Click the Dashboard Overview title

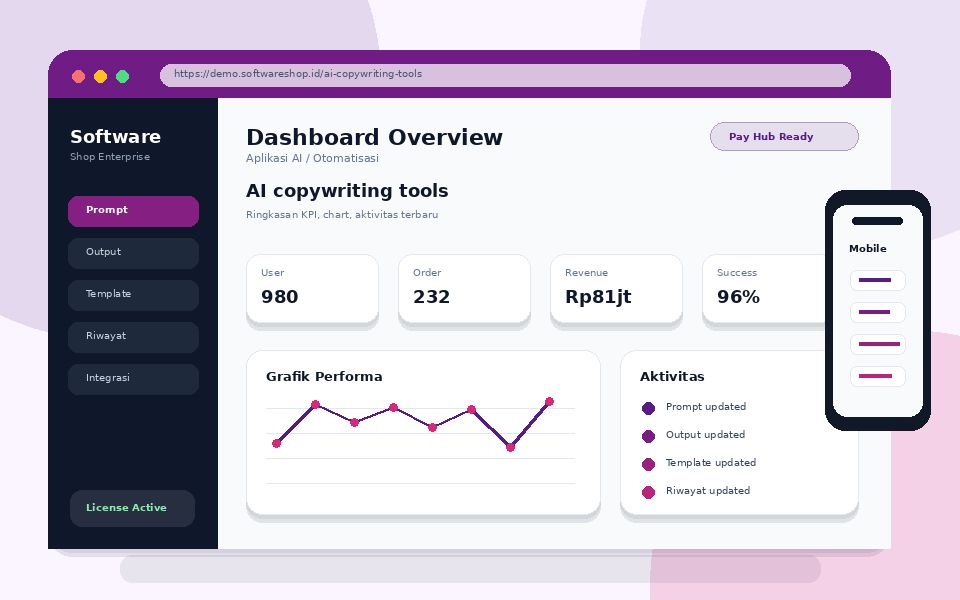(x=374, y=137)
